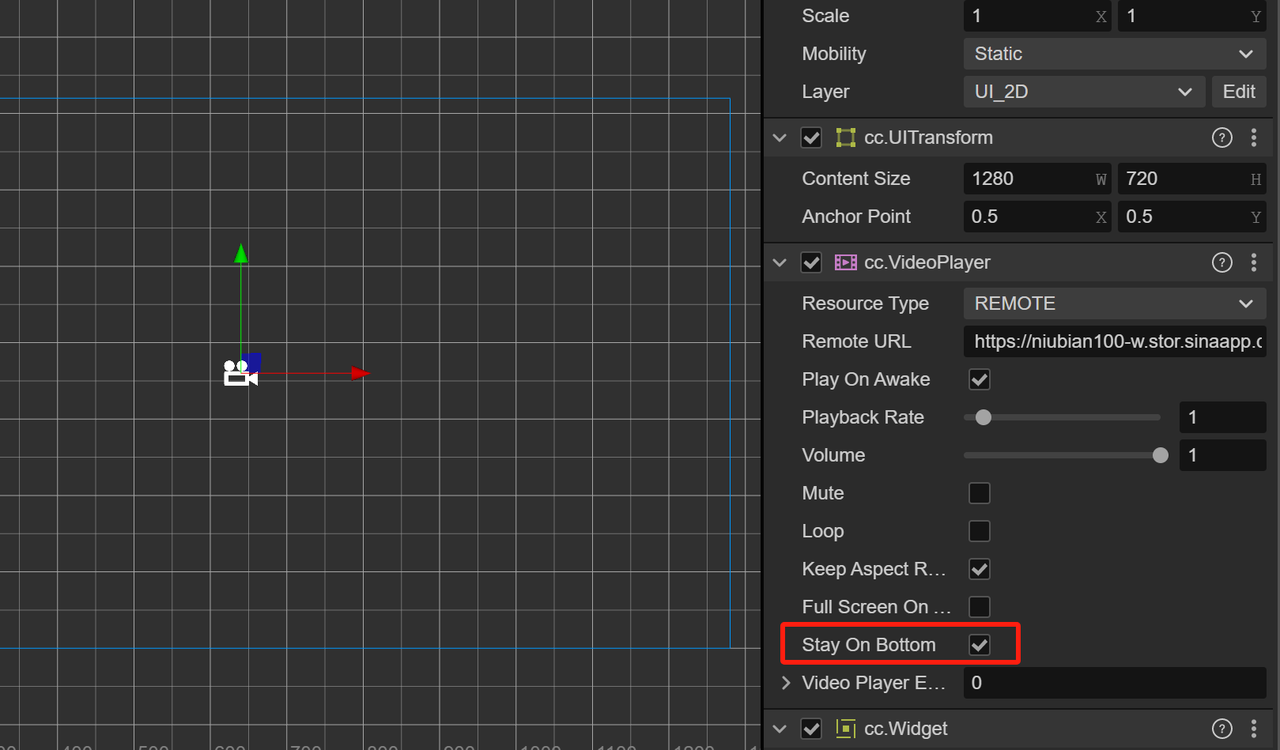The width and height of the screenshot is (1280, 750).
Task: Open cc.Widget more options menu
Action: (x=1254, y=729)
